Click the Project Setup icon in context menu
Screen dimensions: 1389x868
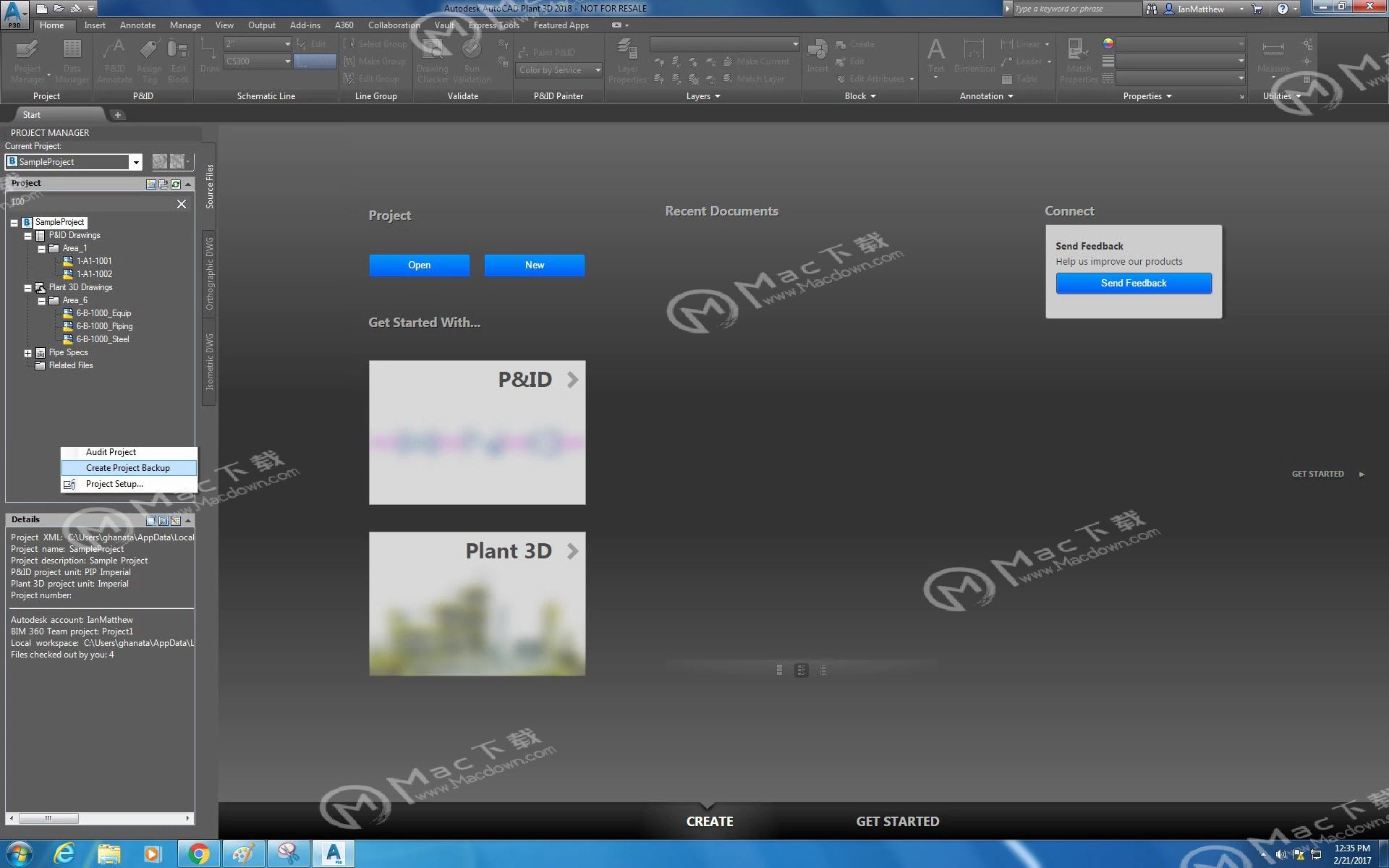[70, 484]
